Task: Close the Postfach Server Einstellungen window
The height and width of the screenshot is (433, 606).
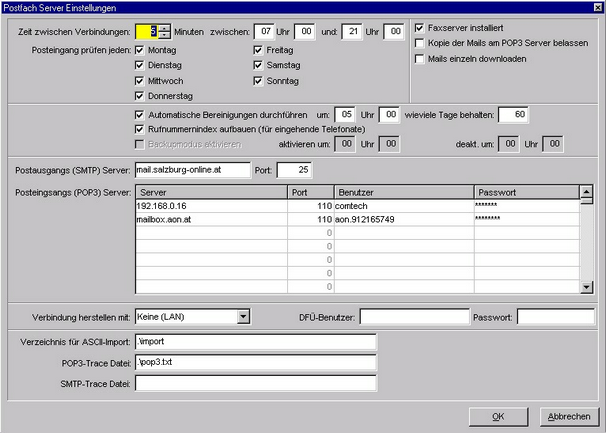Action: coord(598,7)
